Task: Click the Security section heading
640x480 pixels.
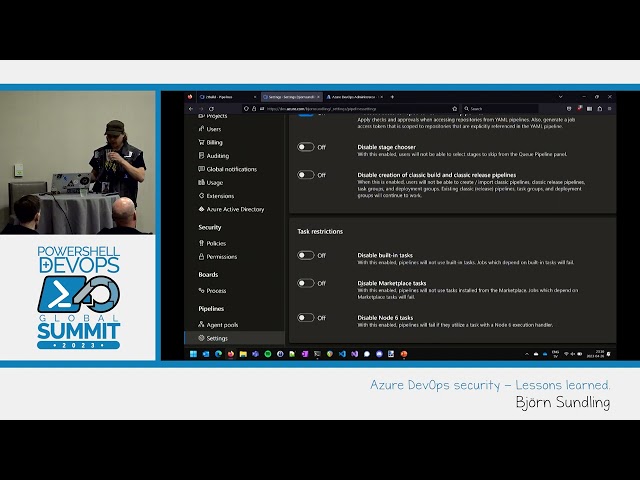Action: [x=210, y=227]
